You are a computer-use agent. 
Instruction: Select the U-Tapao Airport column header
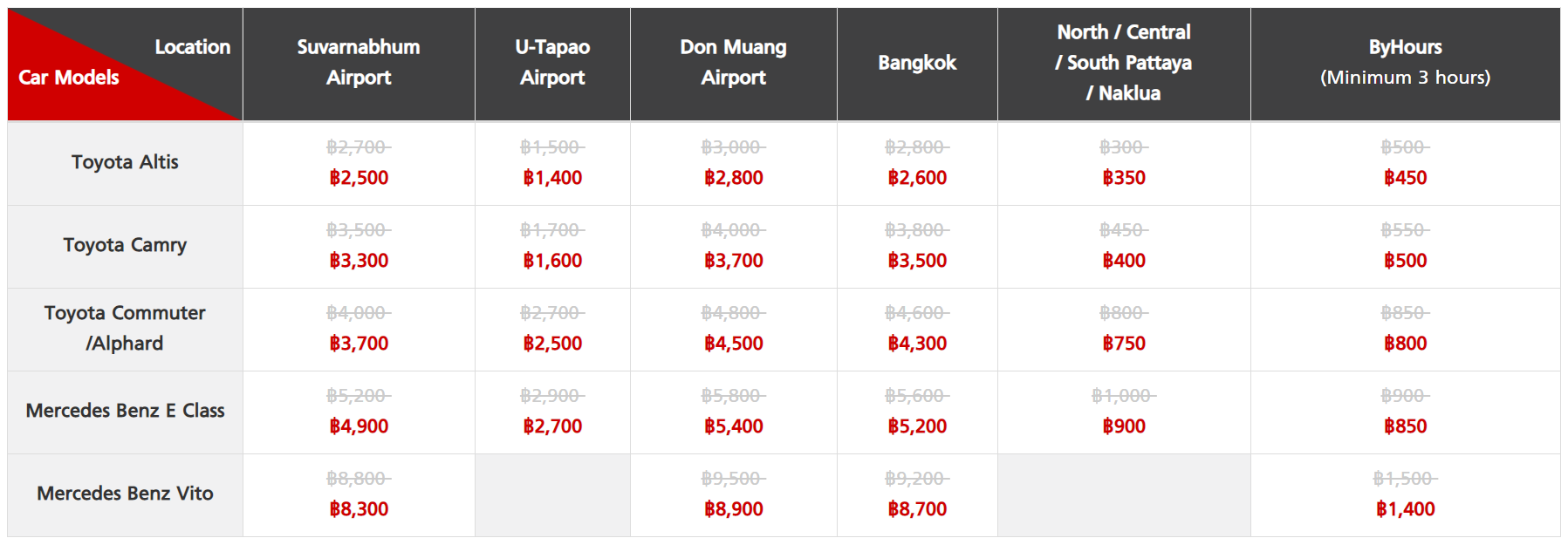552,62
